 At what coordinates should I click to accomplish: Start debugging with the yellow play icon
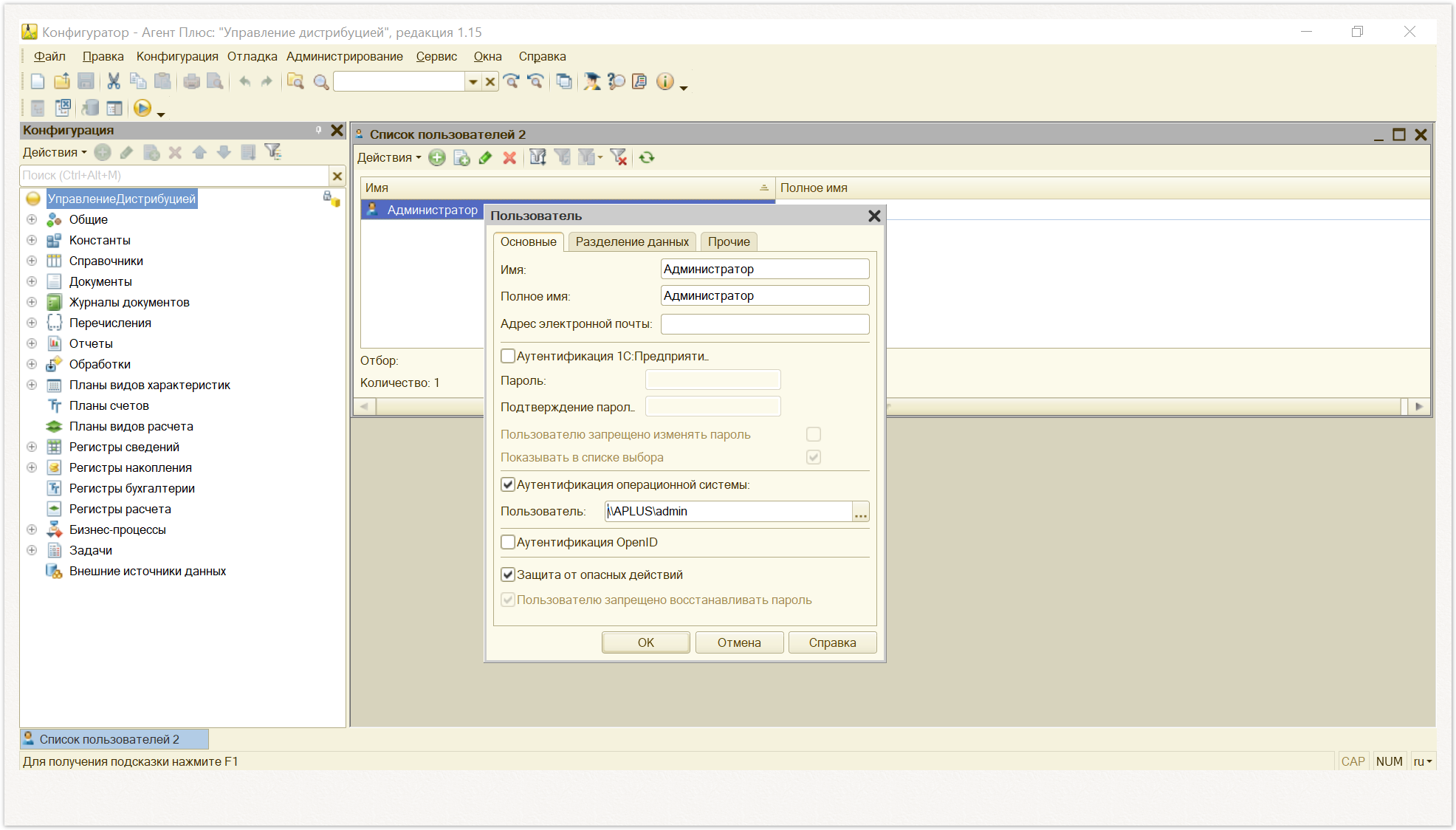142,109
